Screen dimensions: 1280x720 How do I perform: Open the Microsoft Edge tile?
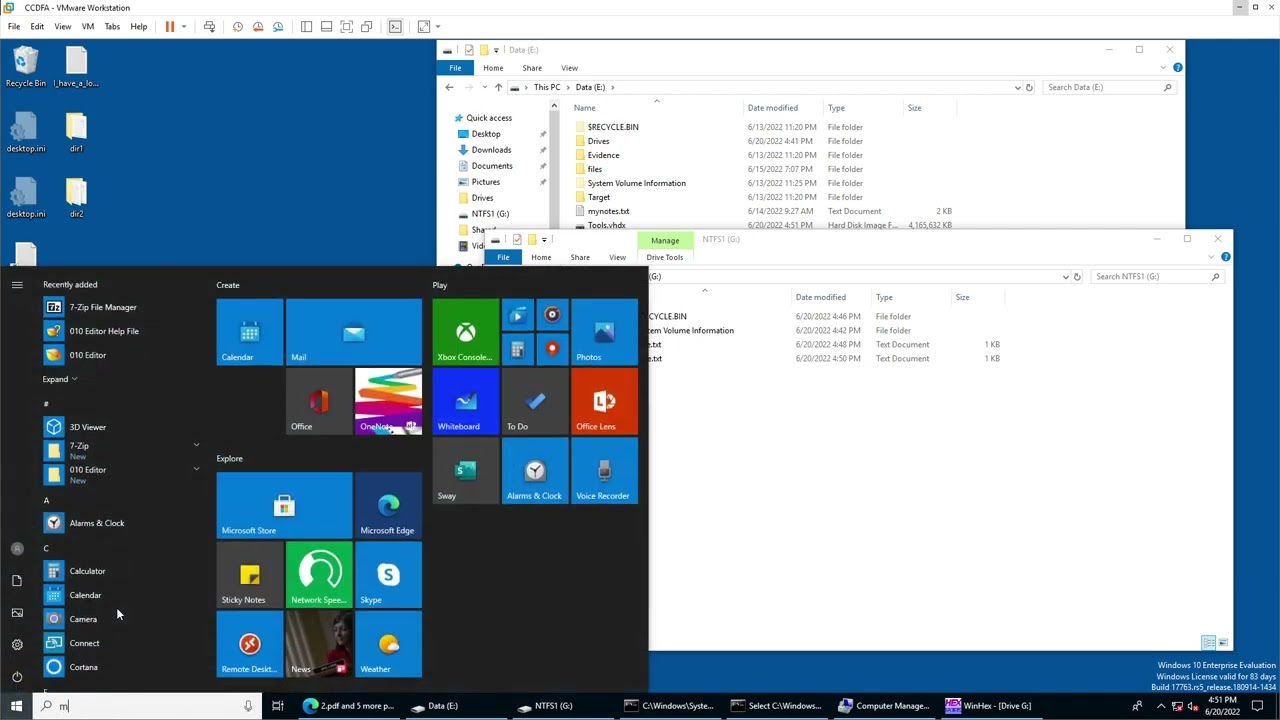pos(388,506)
